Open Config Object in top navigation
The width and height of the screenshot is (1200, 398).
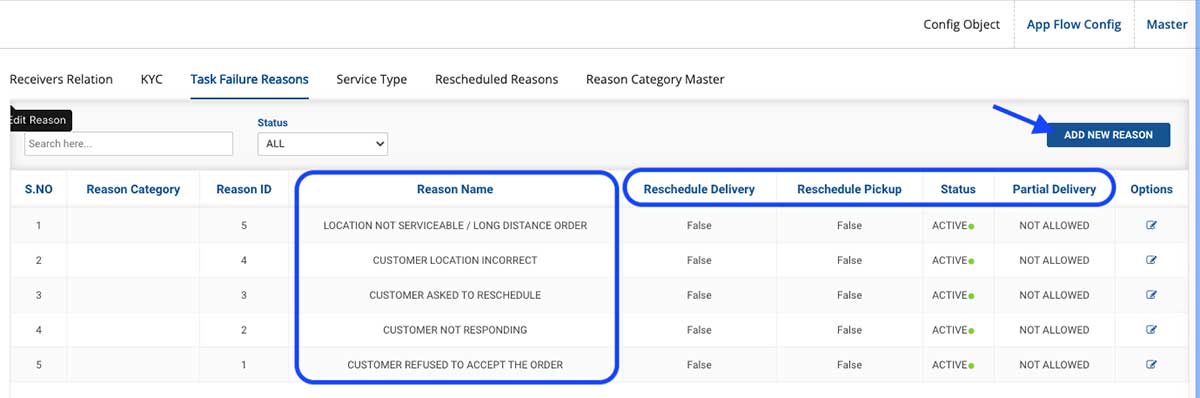coord(961,24)
